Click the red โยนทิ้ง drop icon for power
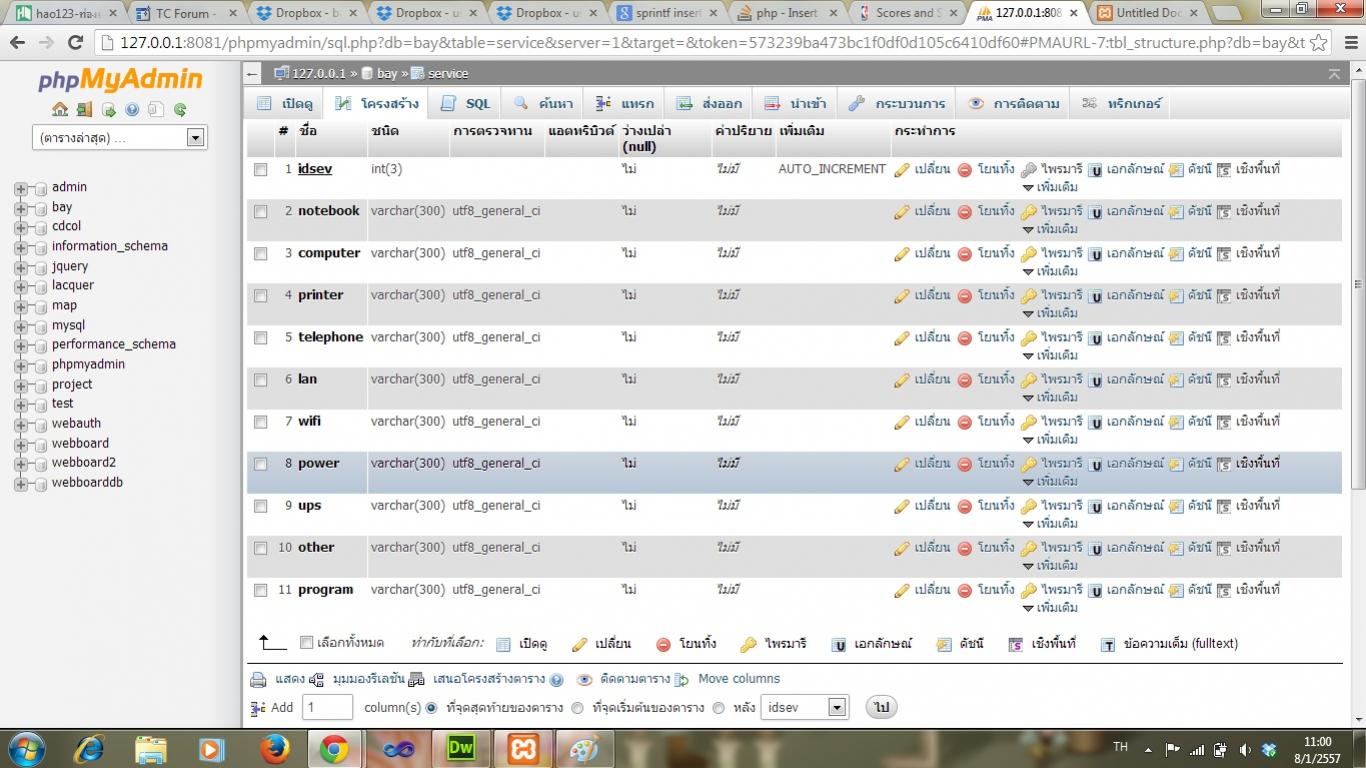The image size is (1366, 768). click(965, 464)
